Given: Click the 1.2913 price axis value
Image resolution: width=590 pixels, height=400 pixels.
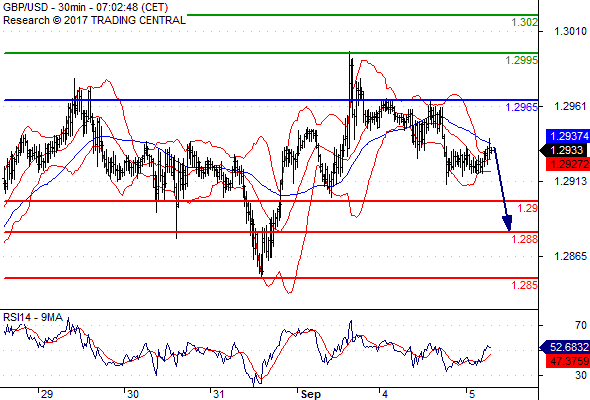Looking at the screenshot, I should click(570, 181).
